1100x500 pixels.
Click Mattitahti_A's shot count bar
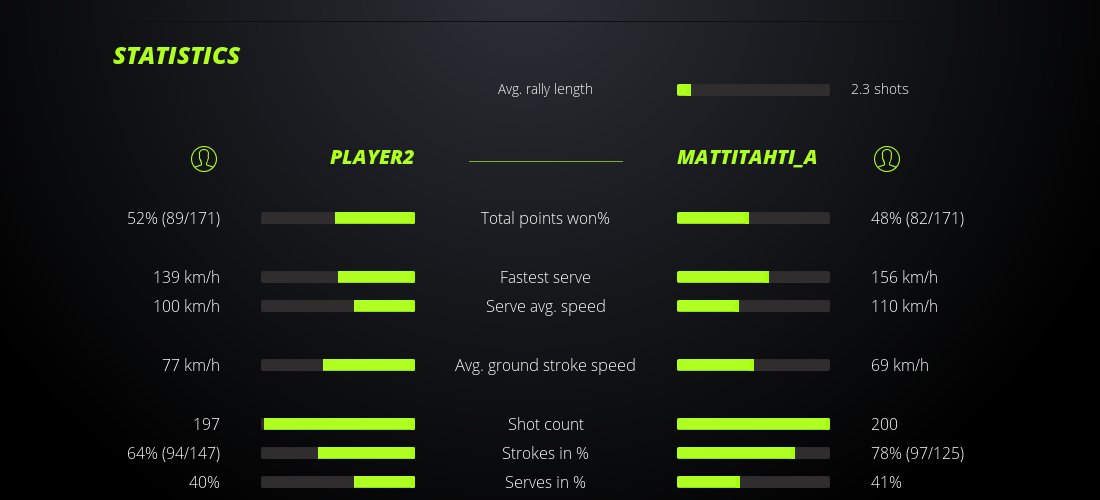[x=753, y=424]
